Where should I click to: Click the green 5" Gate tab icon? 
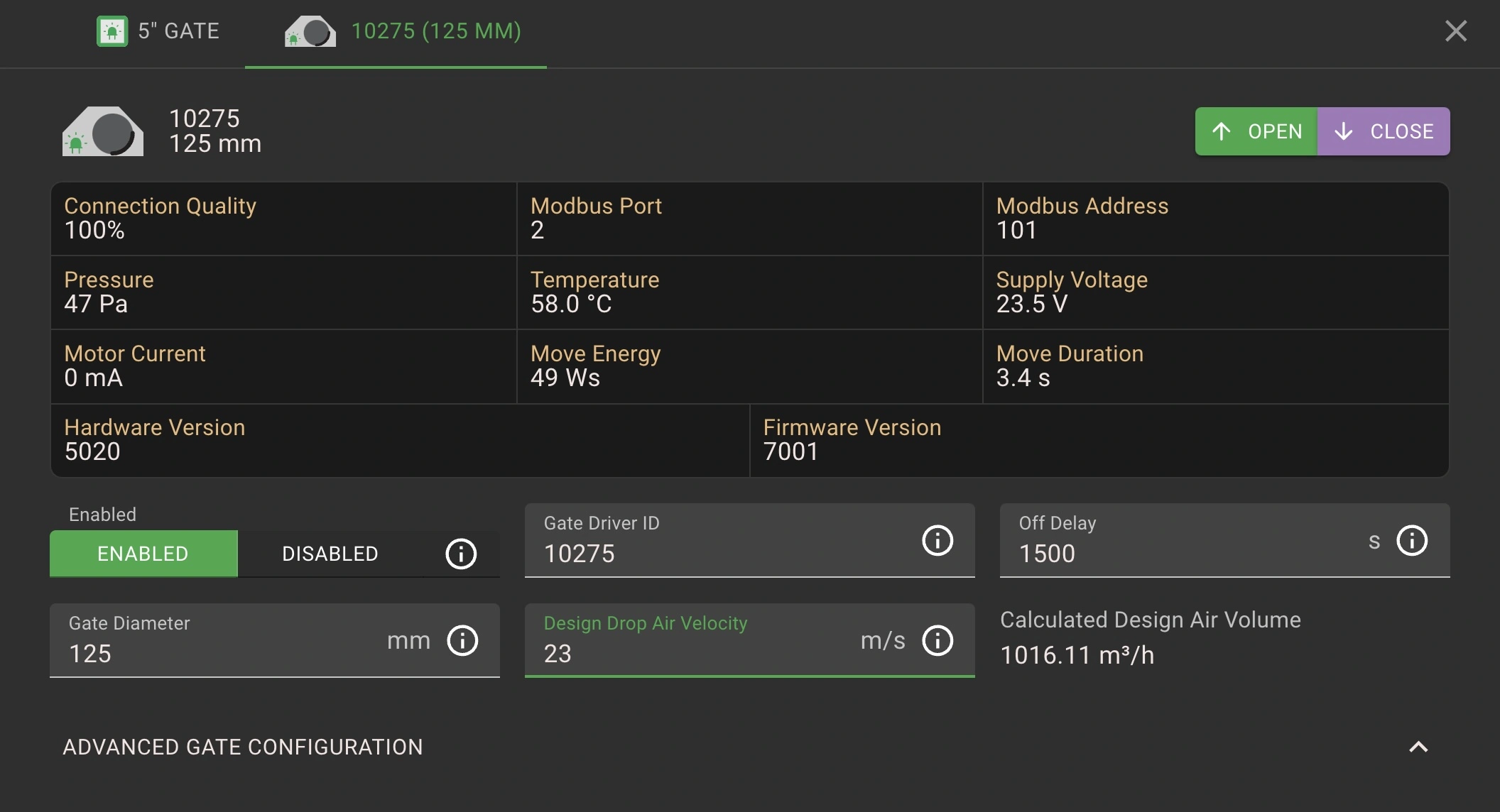click(112, 31)
